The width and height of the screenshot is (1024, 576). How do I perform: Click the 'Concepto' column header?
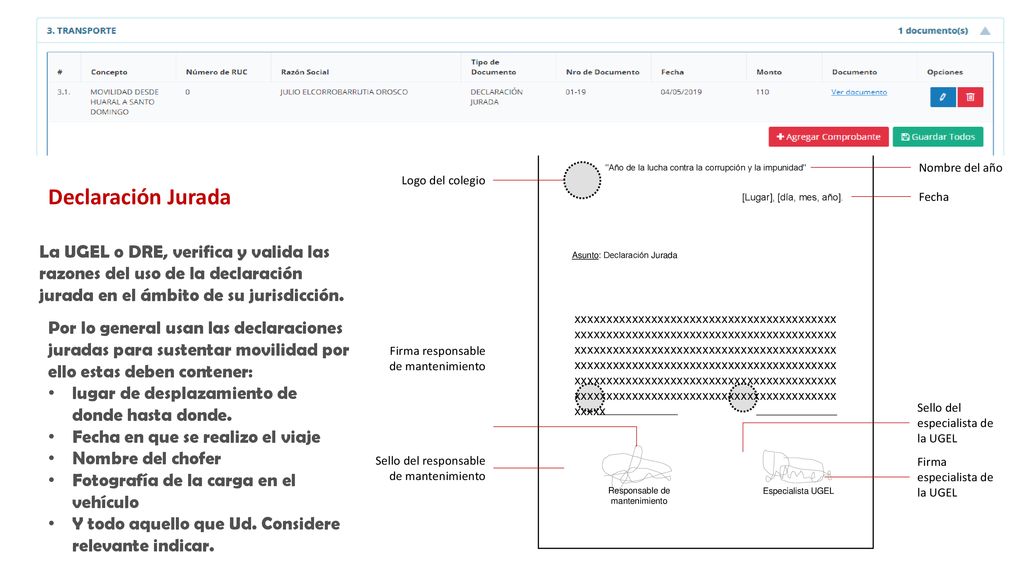[x=109, y=72]
